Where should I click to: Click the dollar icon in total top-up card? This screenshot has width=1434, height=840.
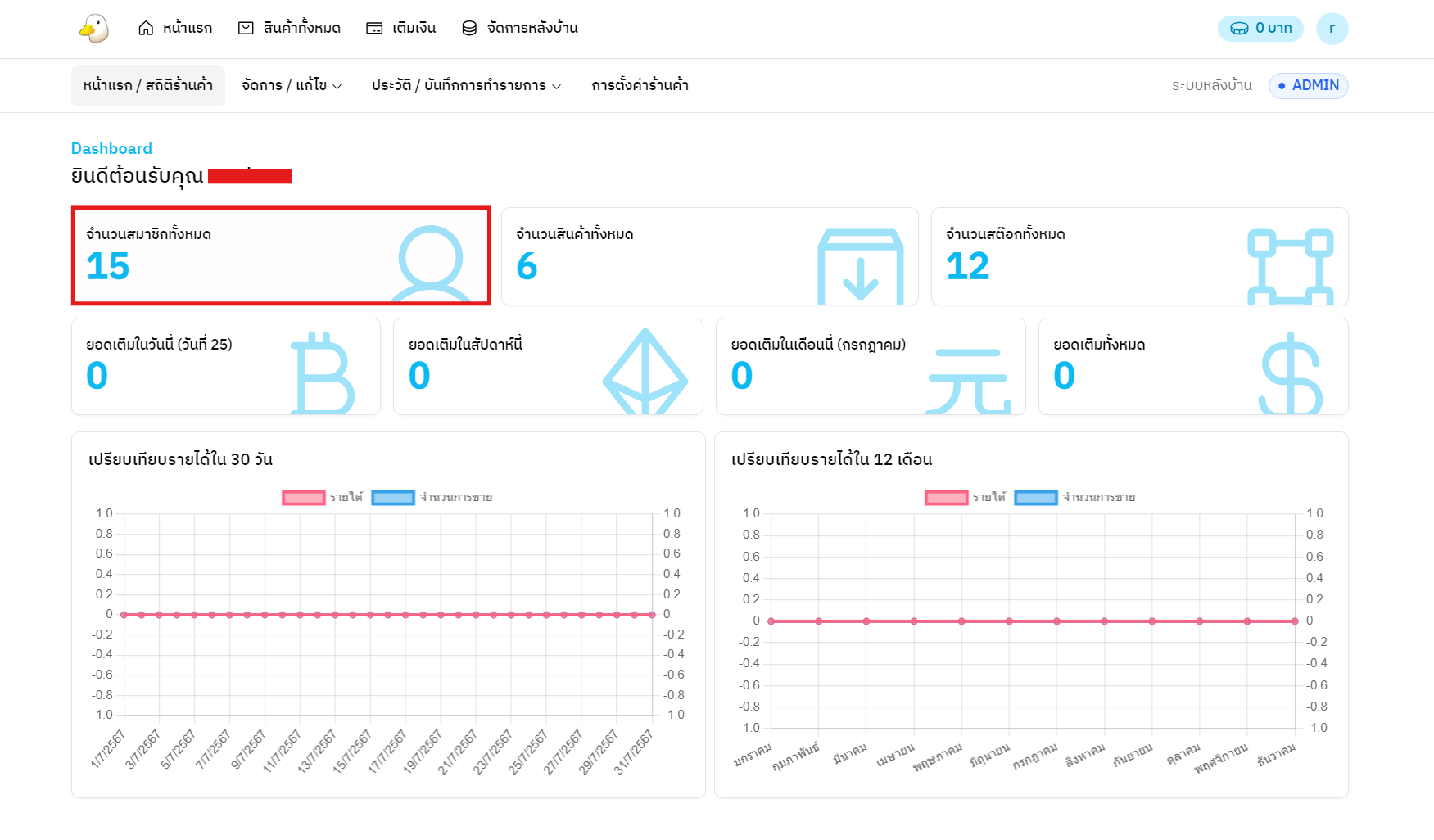point(1291,373)
